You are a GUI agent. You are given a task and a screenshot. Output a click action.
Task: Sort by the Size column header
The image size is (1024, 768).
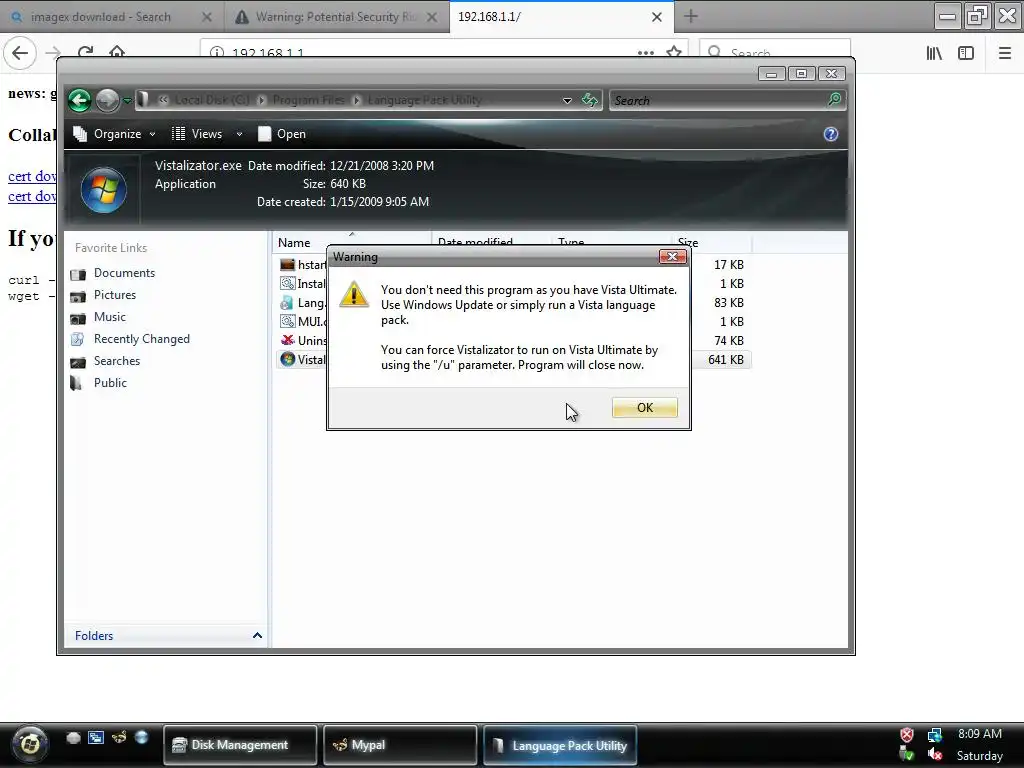[x=688, y=243]
